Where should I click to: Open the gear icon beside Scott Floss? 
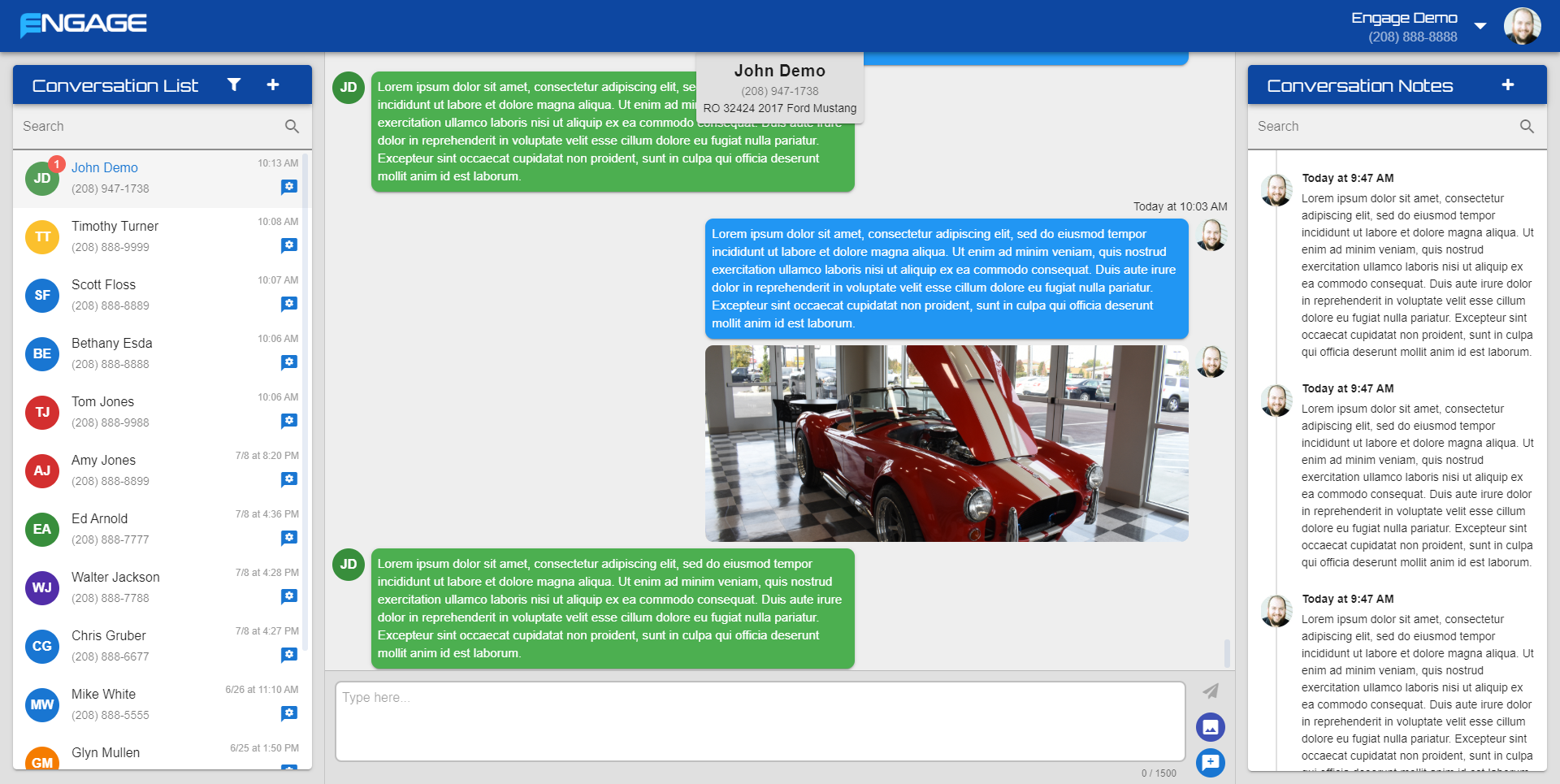point(290,303)
